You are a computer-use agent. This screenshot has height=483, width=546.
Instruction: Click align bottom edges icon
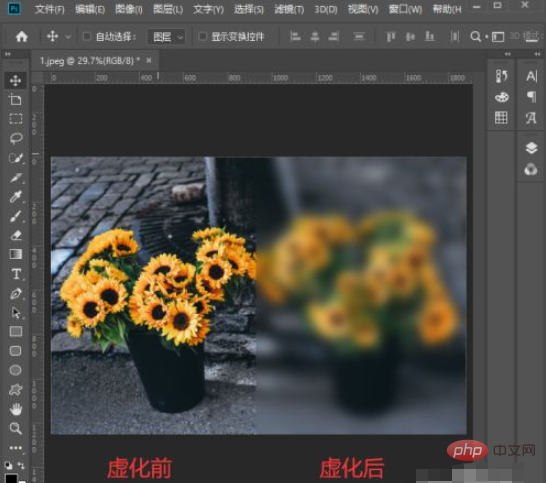[x=430, y=36]
